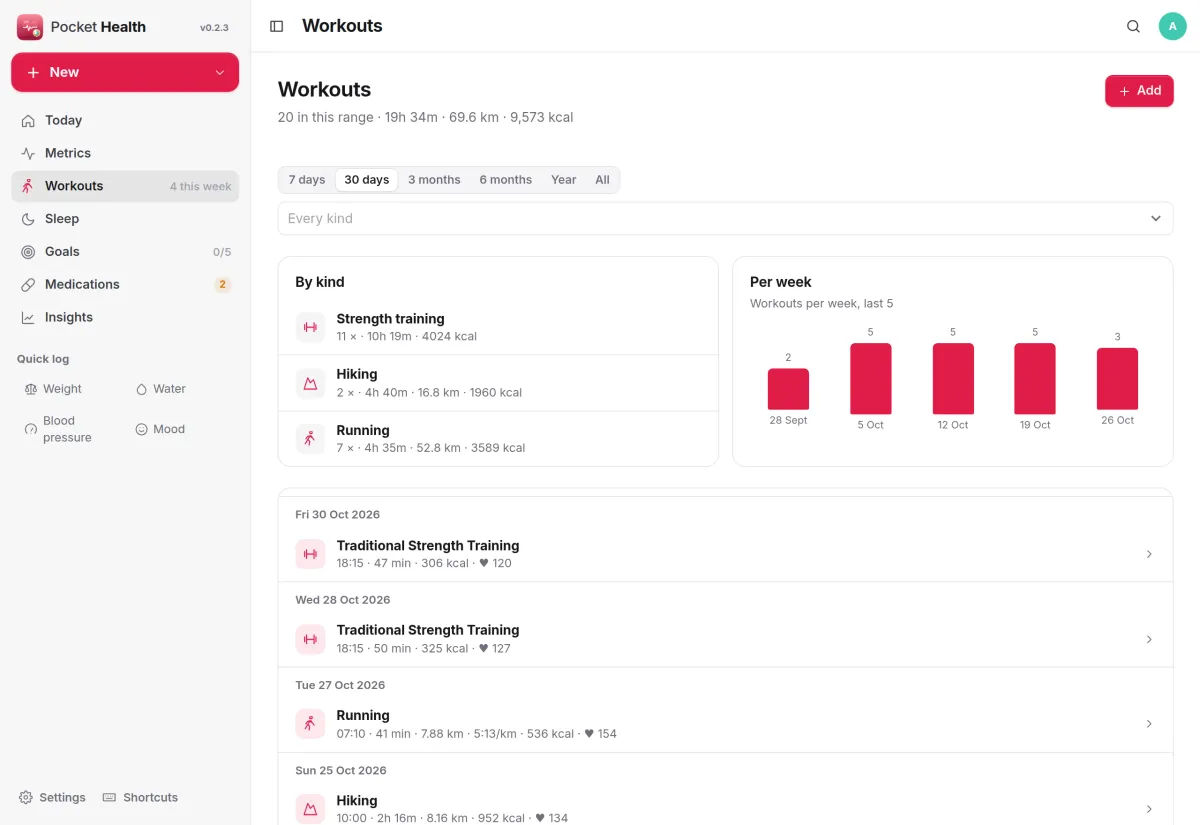Click the Goals target icon
Image resolution: width=1200 pixels, height=825 pixels.
click(x=28, y=252)
